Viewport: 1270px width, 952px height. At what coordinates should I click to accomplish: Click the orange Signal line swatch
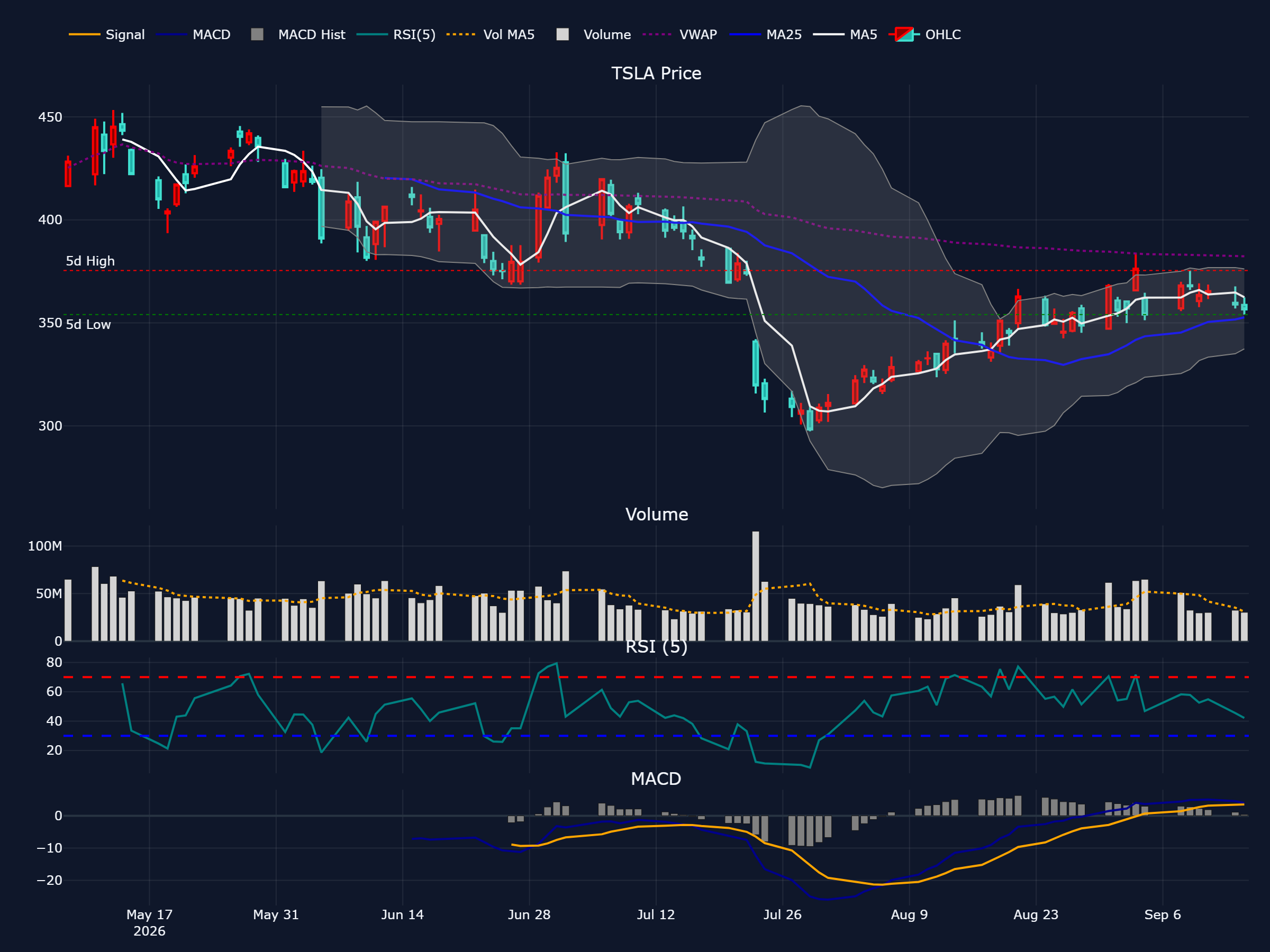click(84, 34)
